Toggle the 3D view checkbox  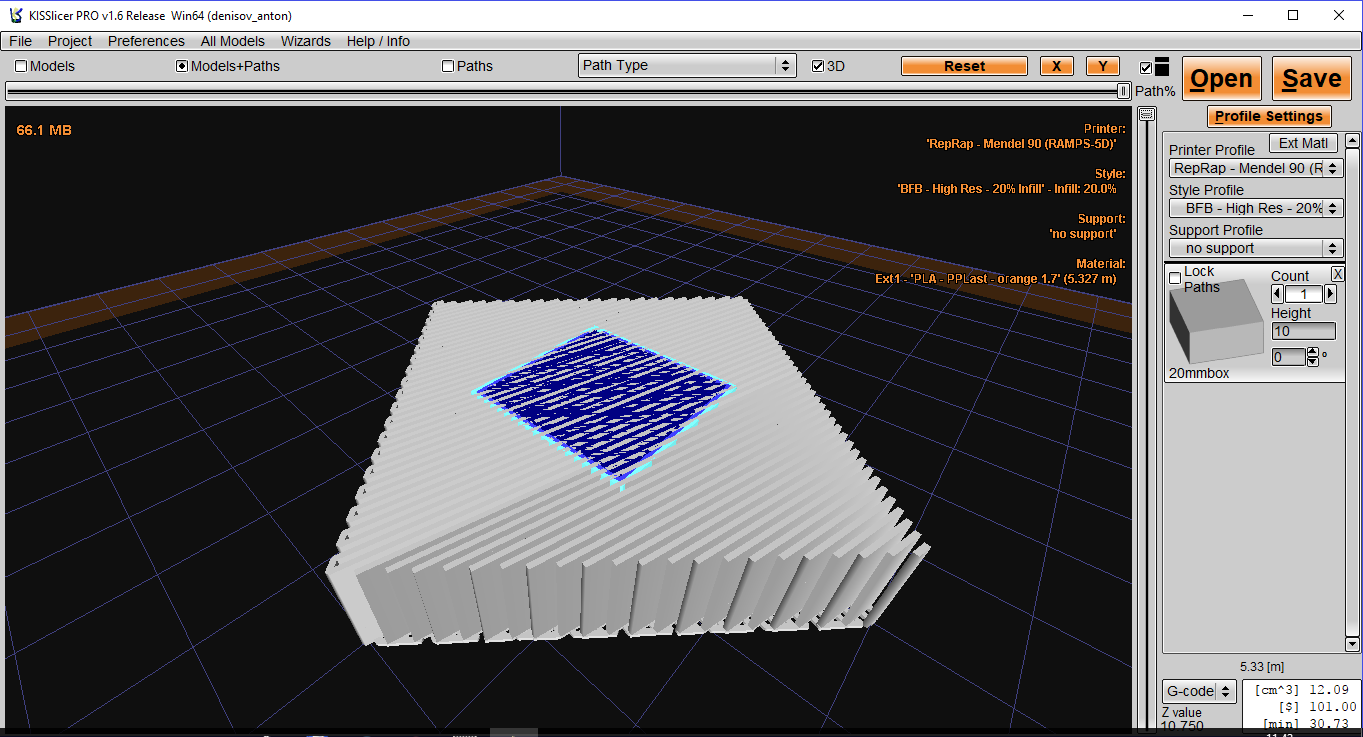click(x=818, y=67)
